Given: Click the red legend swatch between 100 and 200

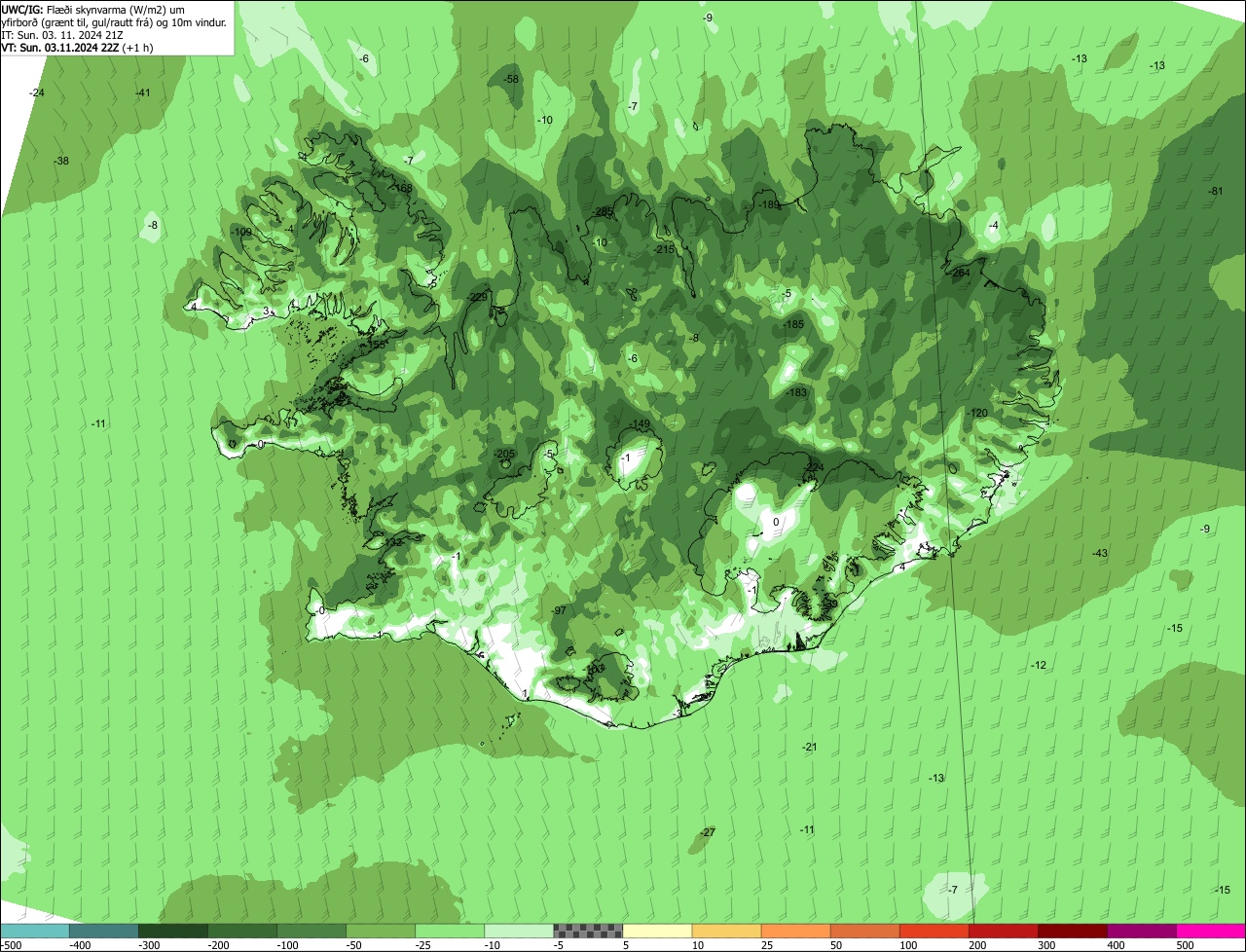Looking at the screenshot, I should tap(934, 931).
